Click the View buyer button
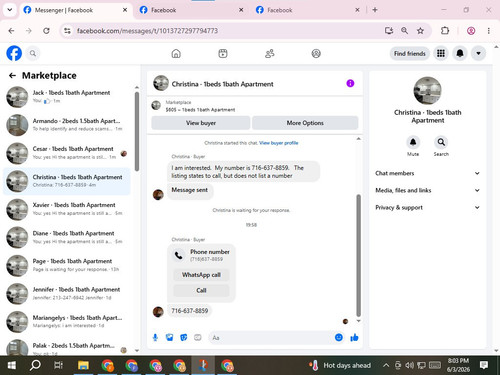 pyautogui.click(x=201, y=123)
